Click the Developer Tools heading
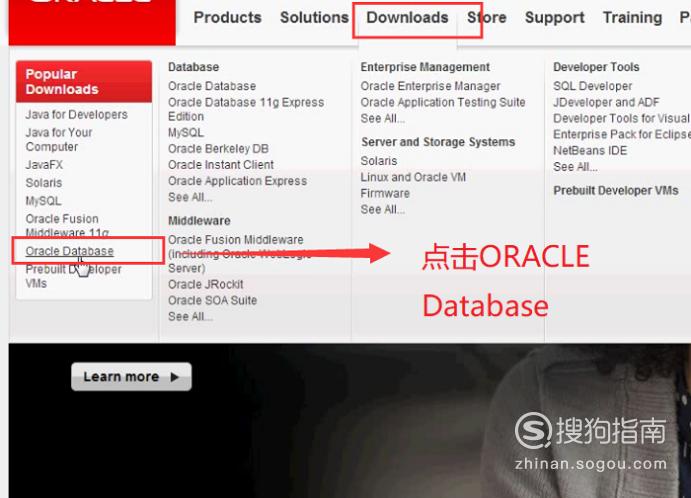 pos(596,67)
